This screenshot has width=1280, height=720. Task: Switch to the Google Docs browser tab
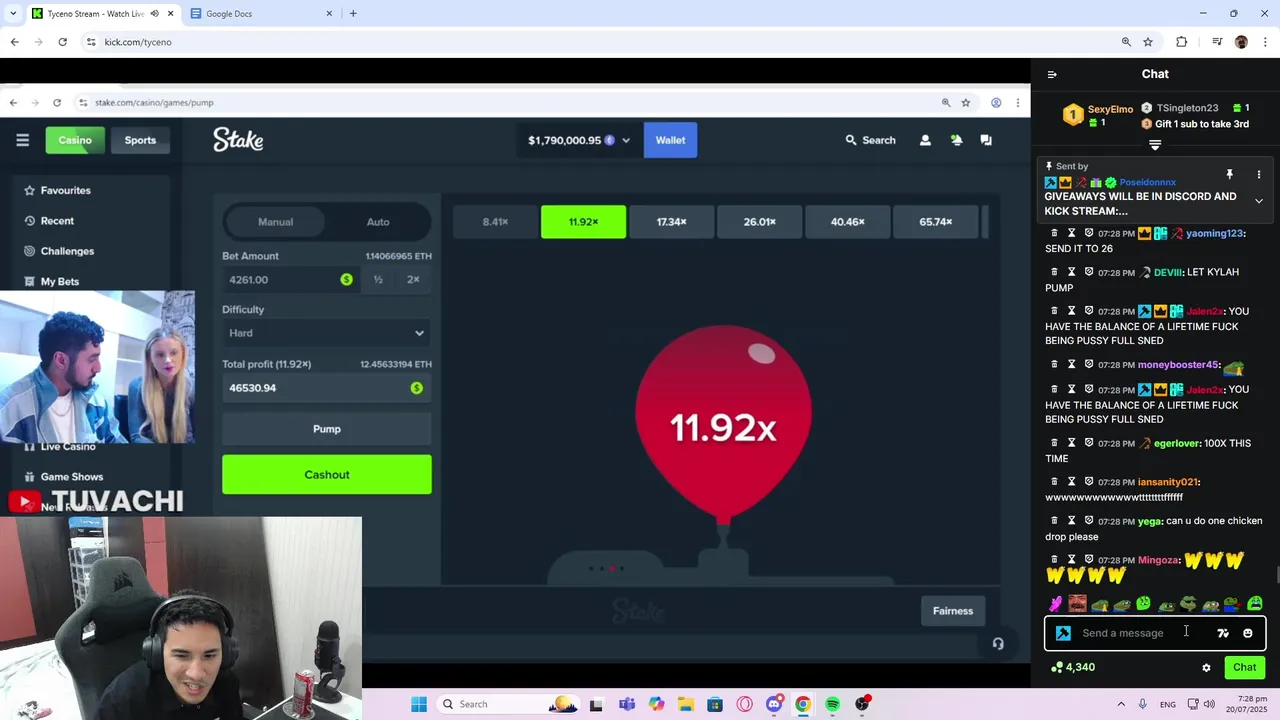click(x=262, y=14)
